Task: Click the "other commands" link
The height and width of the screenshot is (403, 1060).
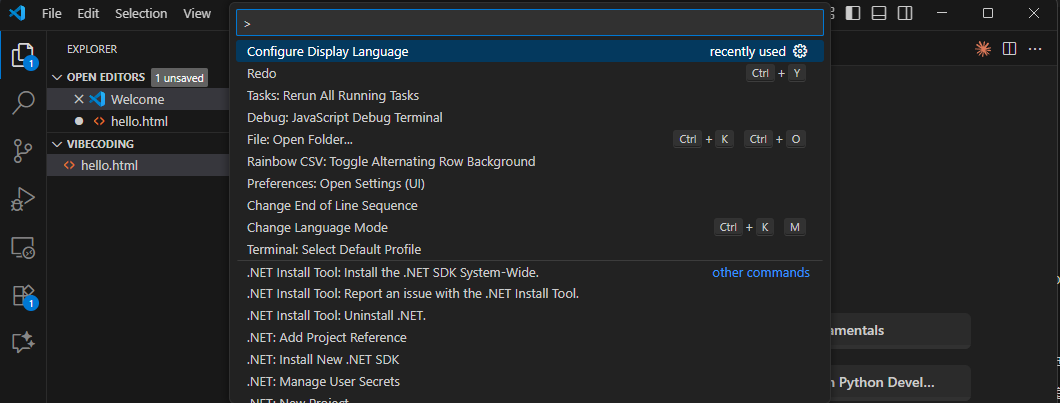Action: (x=760, y=272)
